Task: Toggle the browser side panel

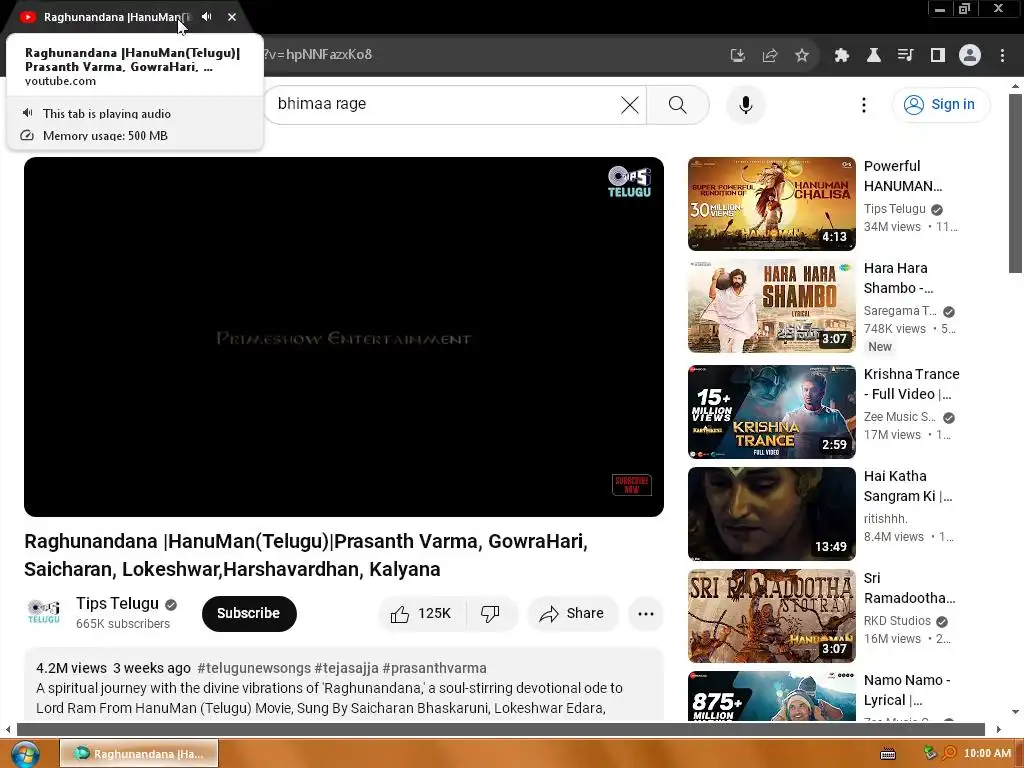Action: [938, 55]
